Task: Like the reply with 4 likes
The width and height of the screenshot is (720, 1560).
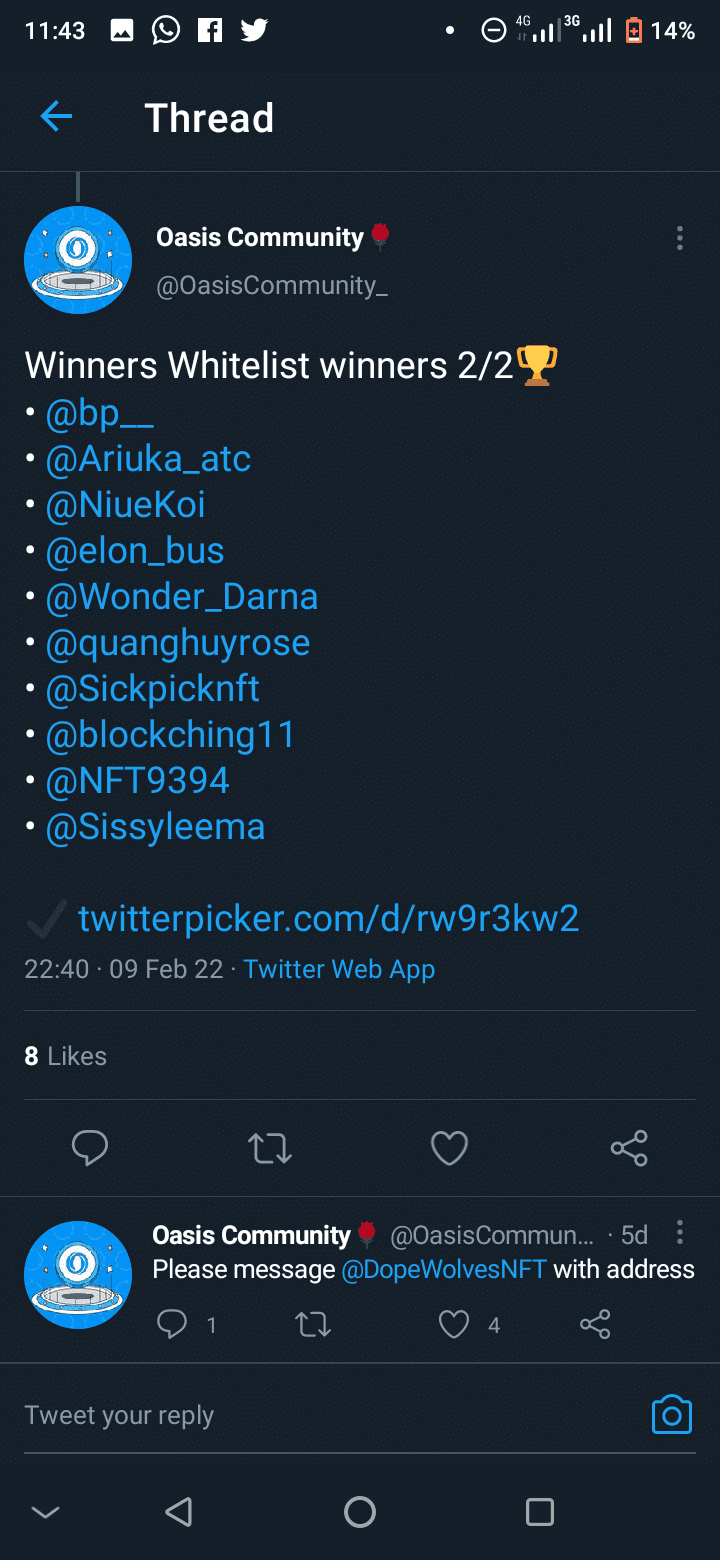Action: [x=454, y=1325]
